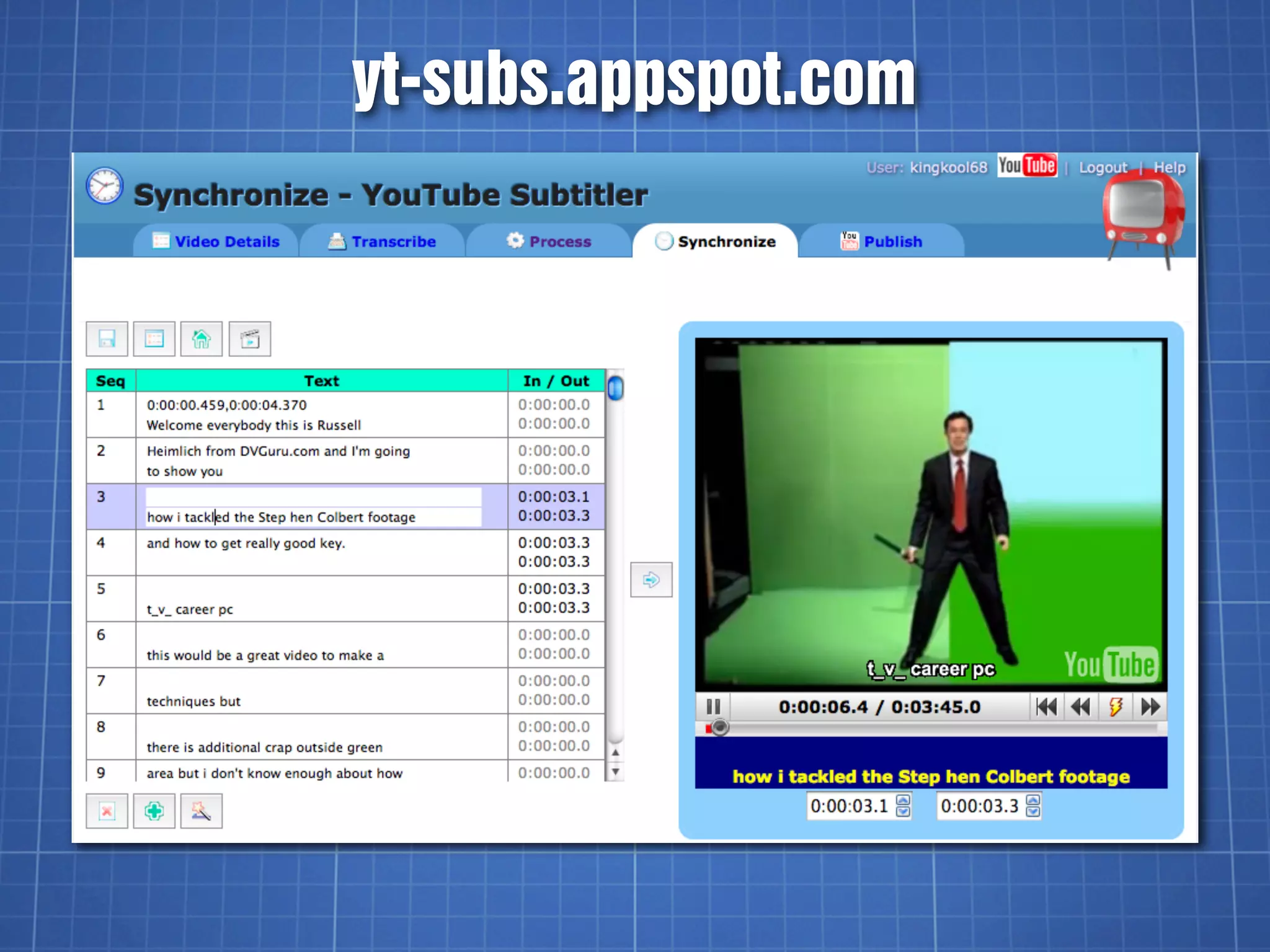Click the 0:00:06.4 / 0:03:45.0 time display
The image size is (1270, 952).
(880, 707)
